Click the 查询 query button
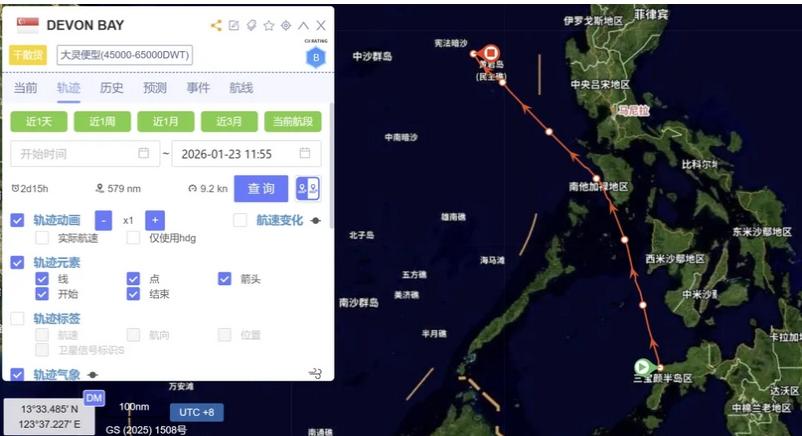The height and width of the screenshot is (436, 802). (x=261, y=189)
